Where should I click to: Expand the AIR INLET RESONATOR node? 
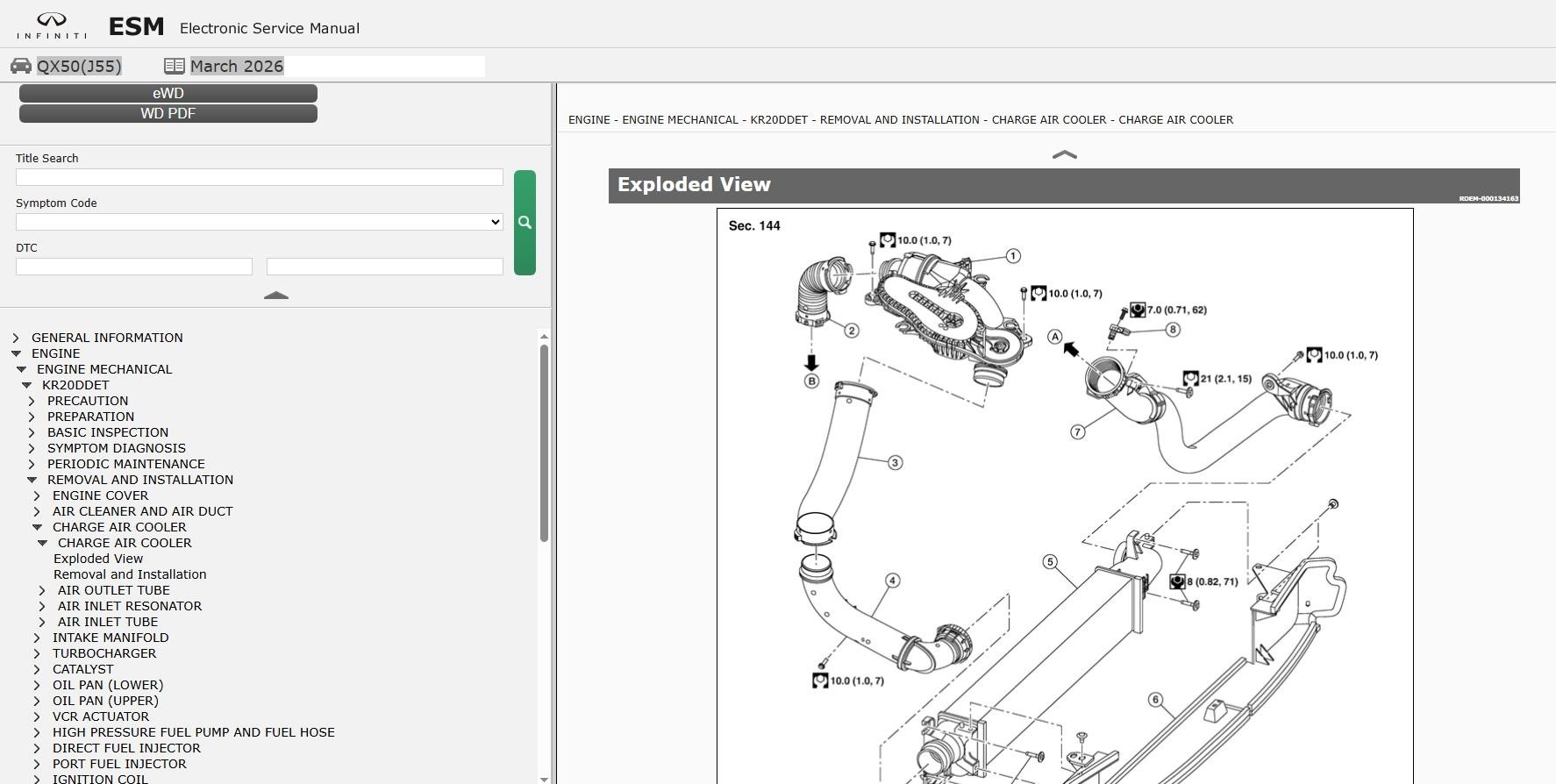42,606
